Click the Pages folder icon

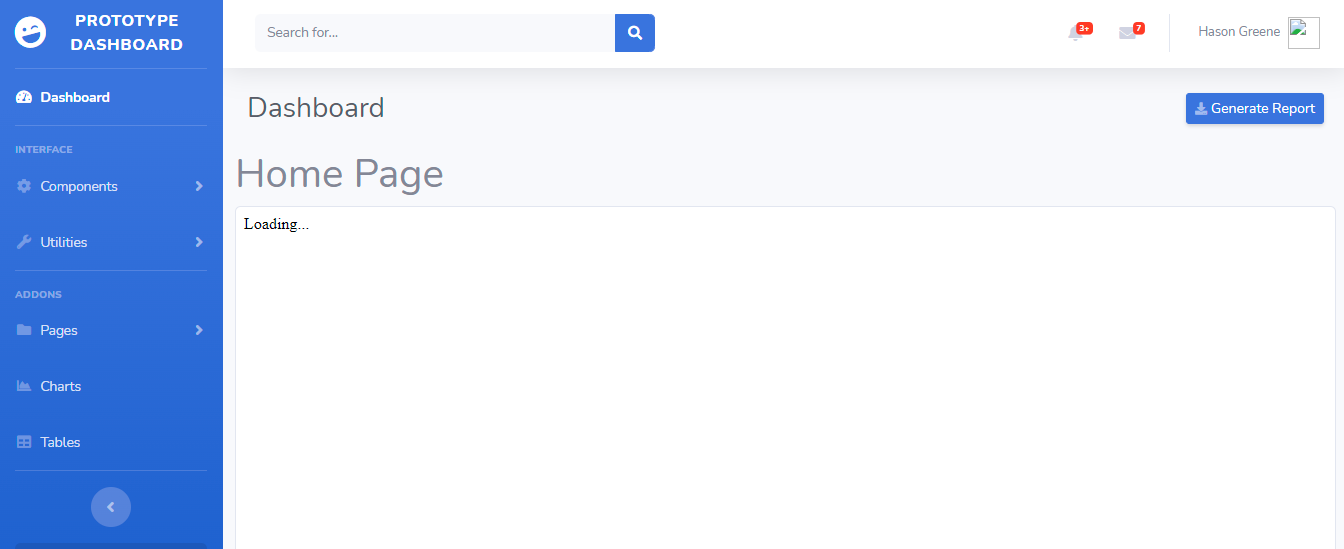pos(24,330)
